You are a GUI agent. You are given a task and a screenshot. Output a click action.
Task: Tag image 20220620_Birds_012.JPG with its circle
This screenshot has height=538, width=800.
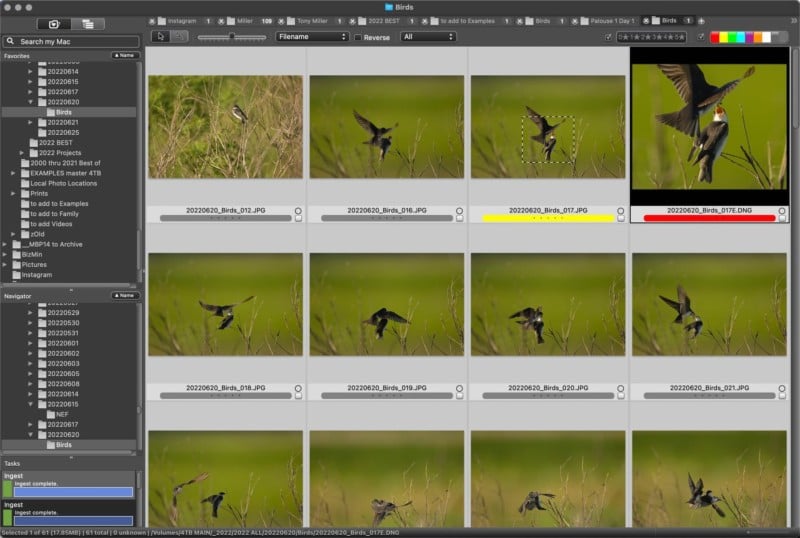[298, 211]
